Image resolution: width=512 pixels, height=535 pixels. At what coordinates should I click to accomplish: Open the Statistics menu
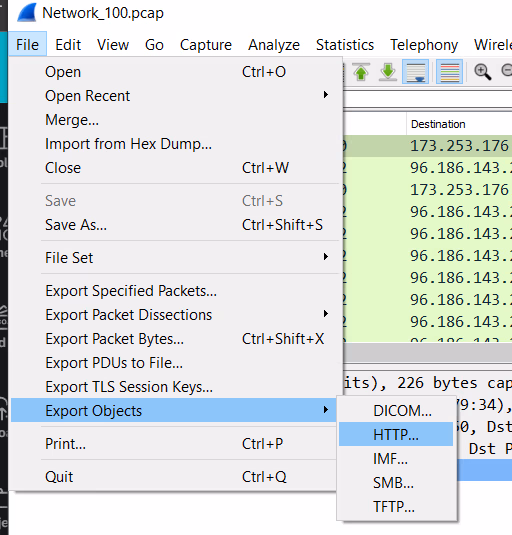[x=345, y=45]
